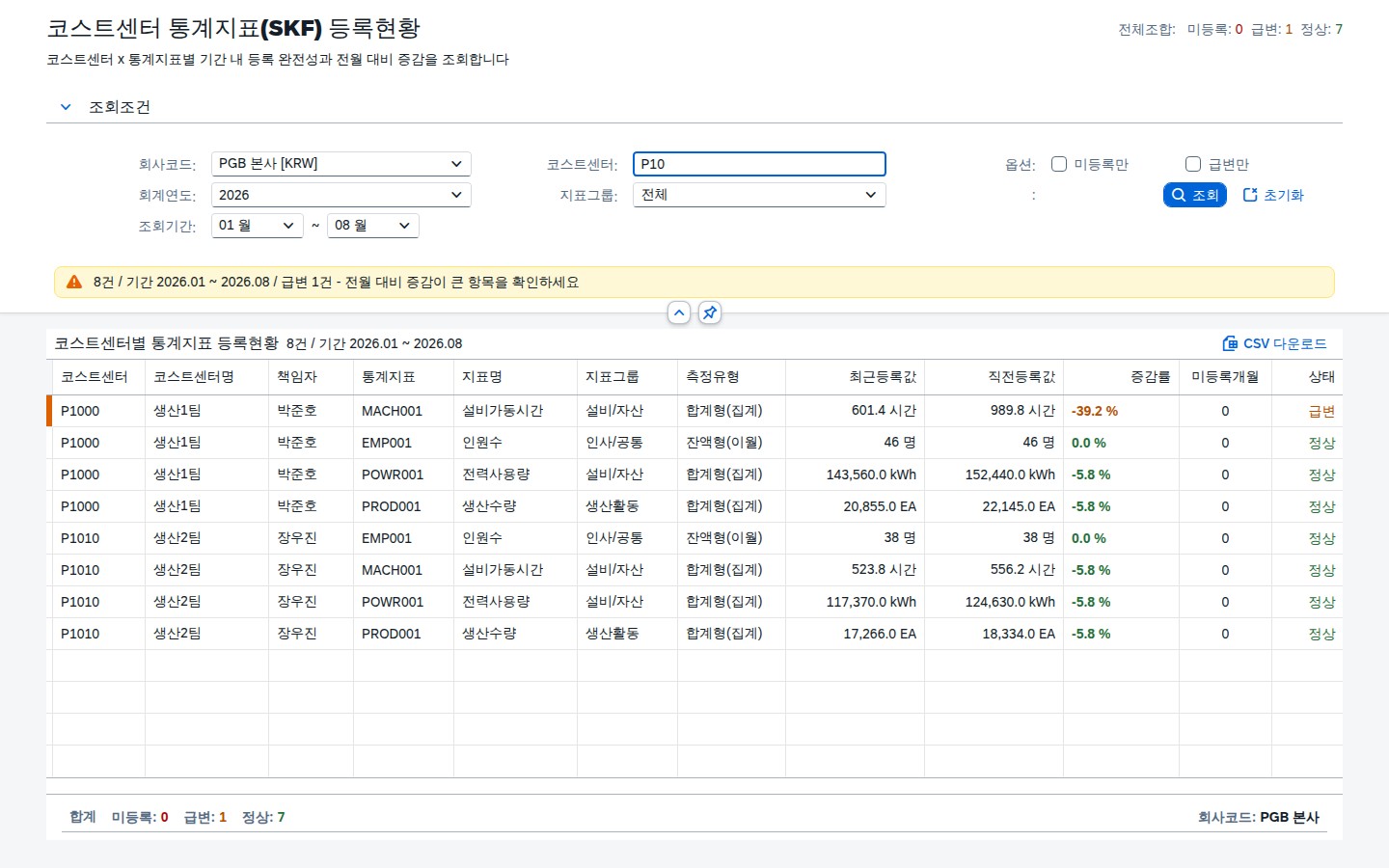Screen dimensions: 1389x868
Task: Click the -39.2 % change rate value
Action: click(x=1095, y=411)
